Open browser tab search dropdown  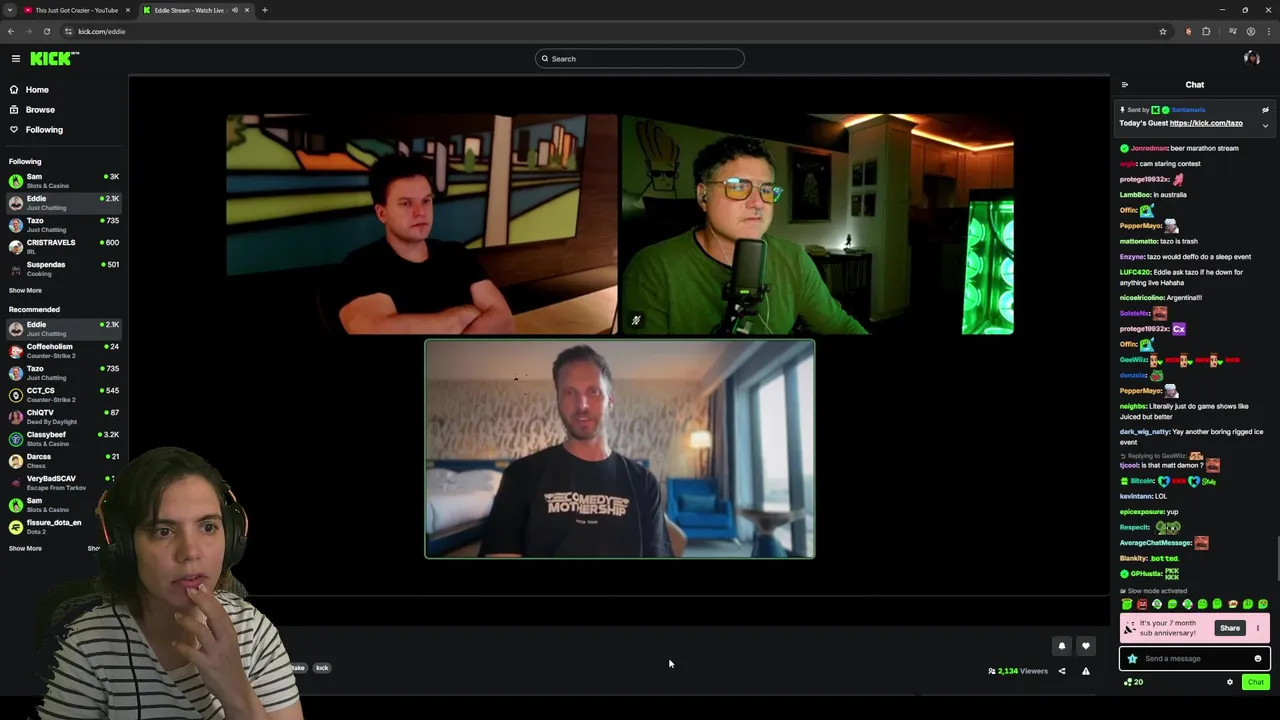point(10,10)
